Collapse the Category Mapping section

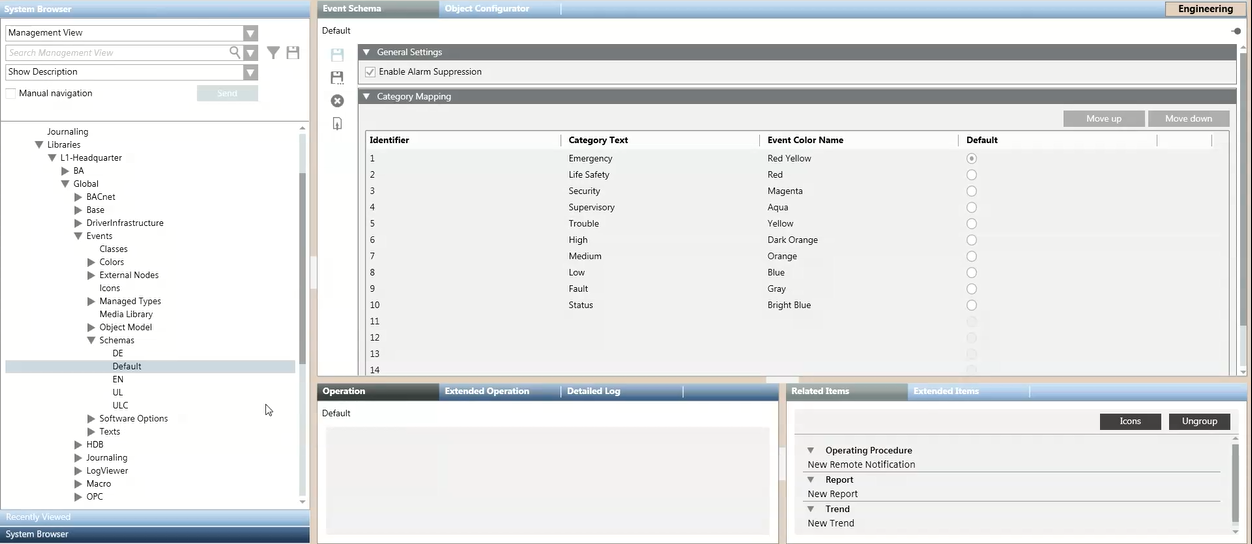point(366,97)
